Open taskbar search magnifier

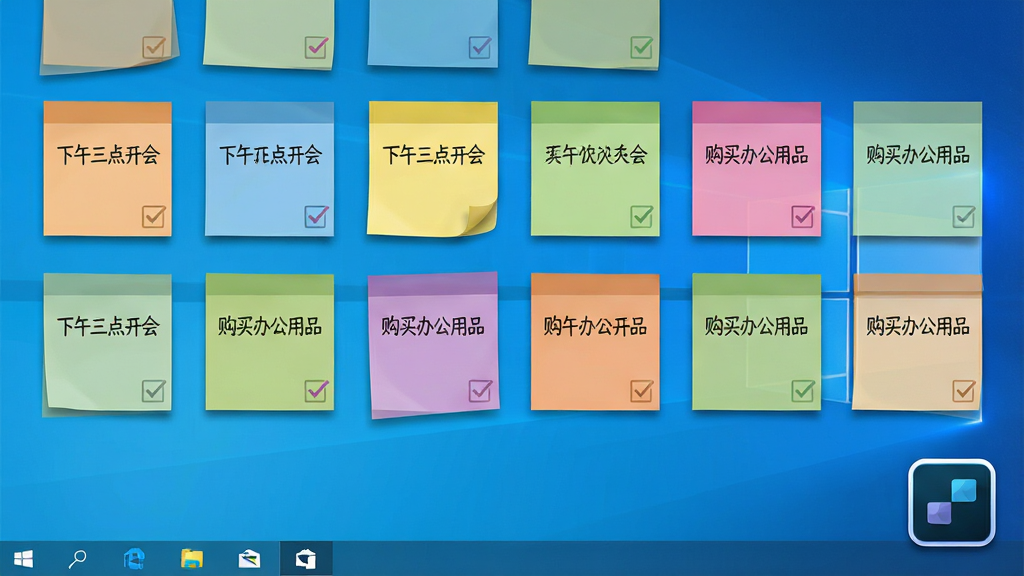point(78,559)
